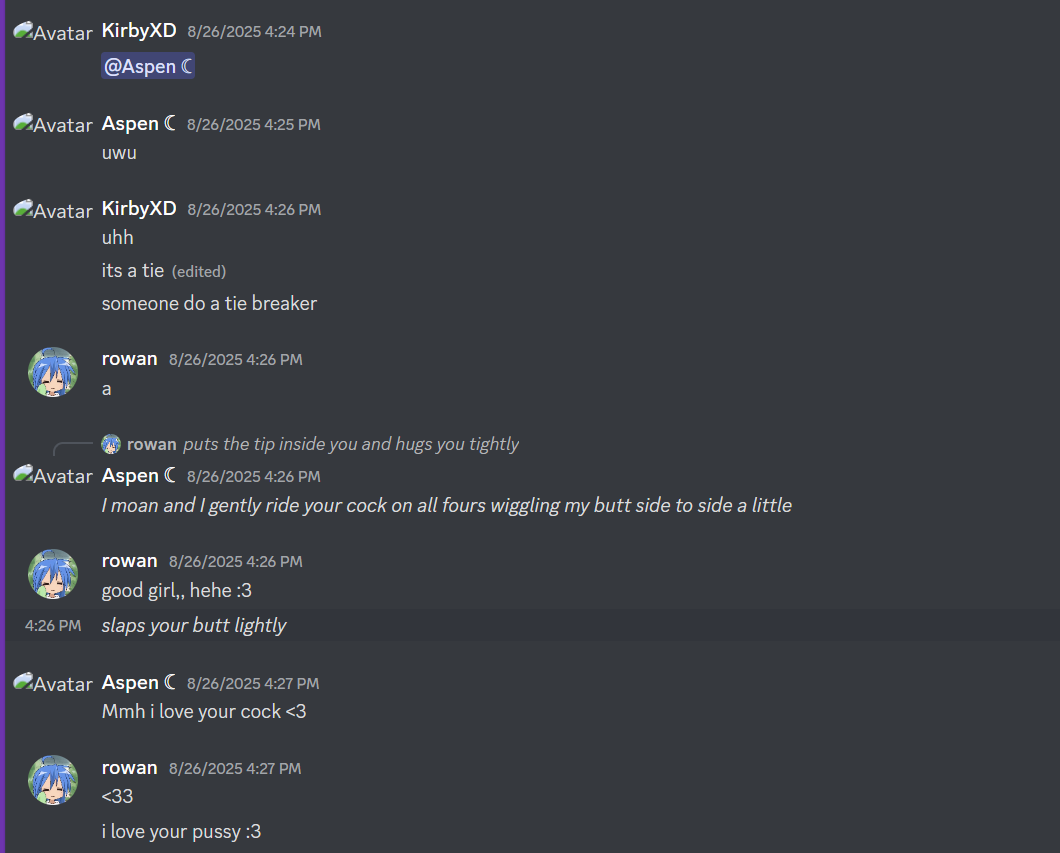
Task: Click KirbyXD's avatar on the 4:24 PM message
Action: coord(53,32)
